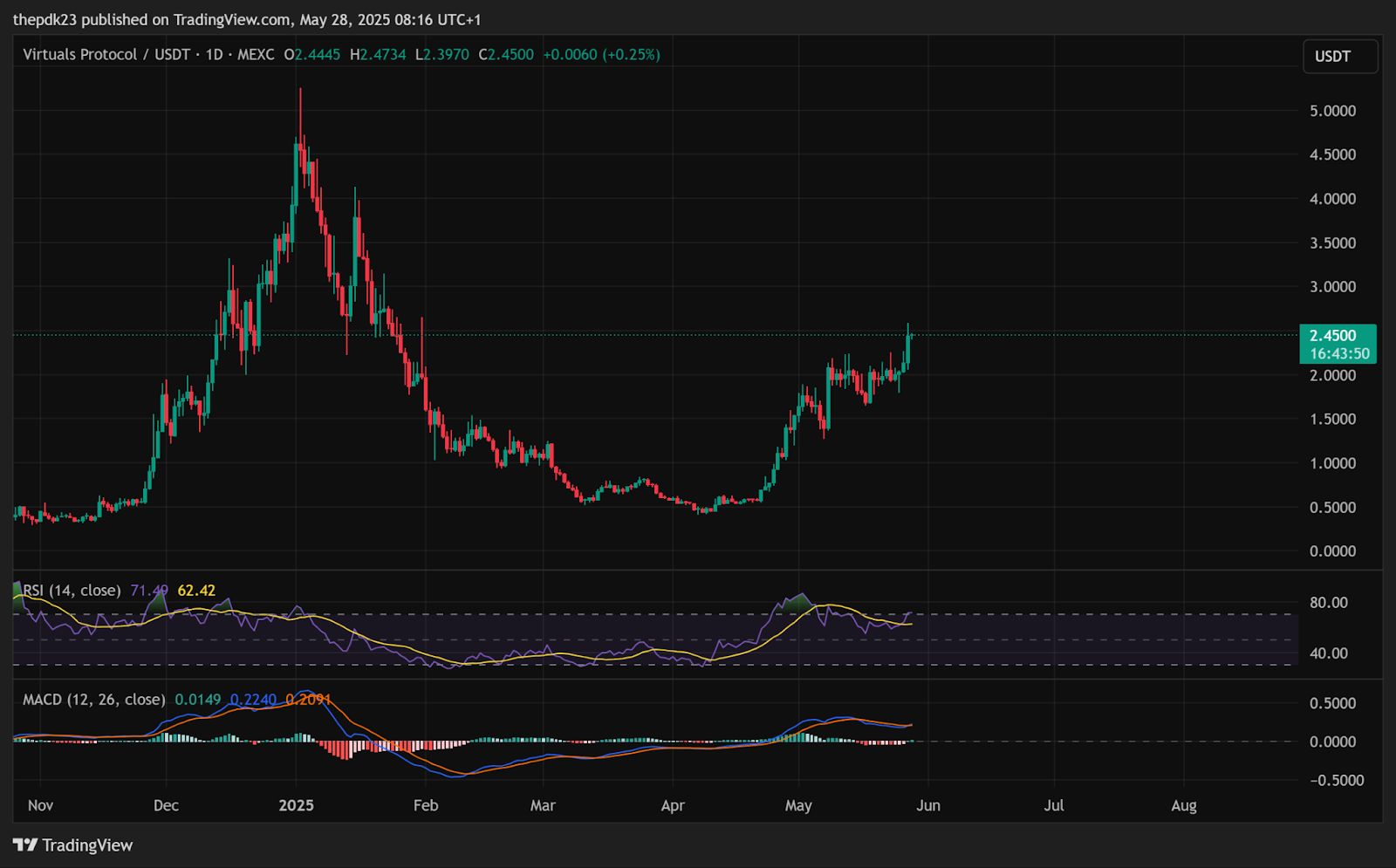The image size is (1396, 868).
Task: Click the Aug label on the time axis
Action: pyautogui.click(x=1184, y=805)
